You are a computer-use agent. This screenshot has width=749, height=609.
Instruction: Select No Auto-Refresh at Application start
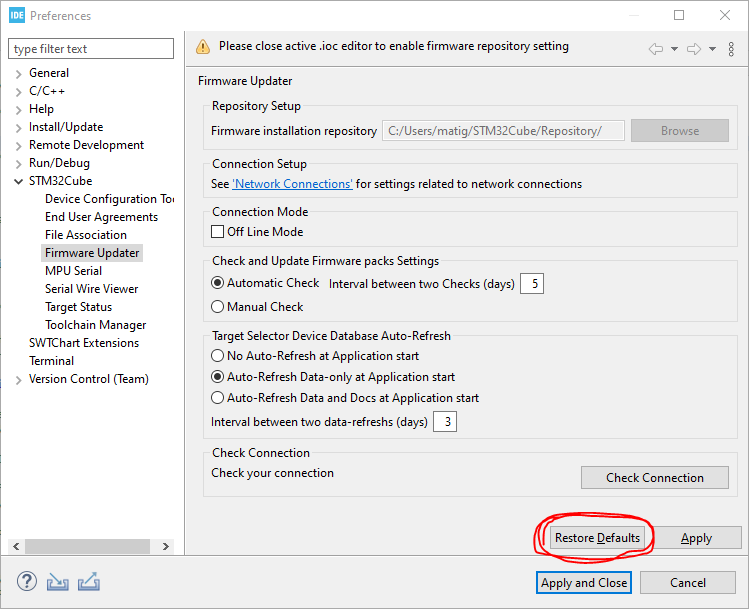tap(218, 356)
